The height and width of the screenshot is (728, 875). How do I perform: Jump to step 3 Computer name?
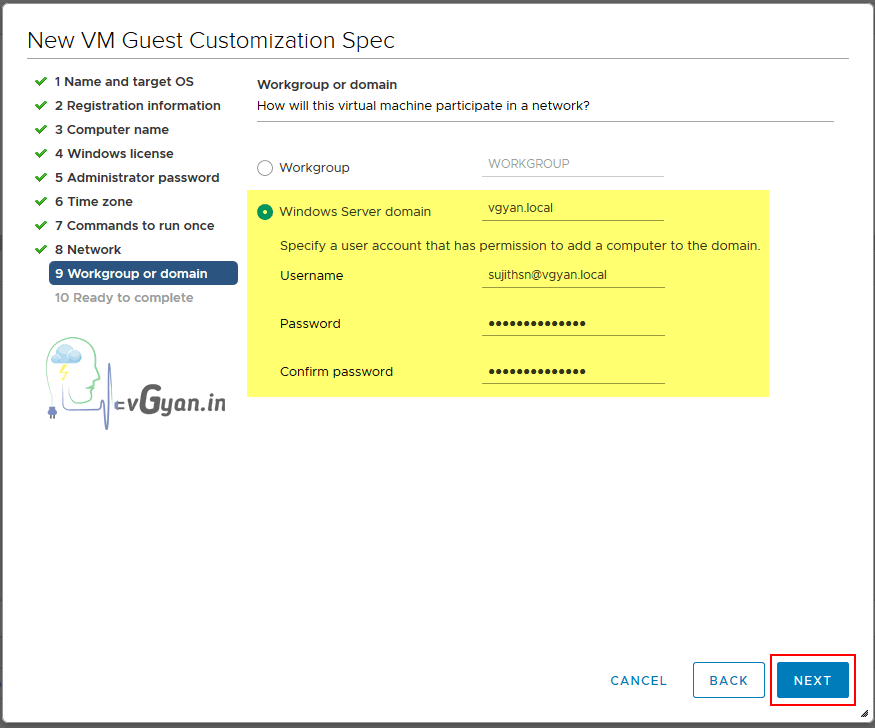pos(111,130)
